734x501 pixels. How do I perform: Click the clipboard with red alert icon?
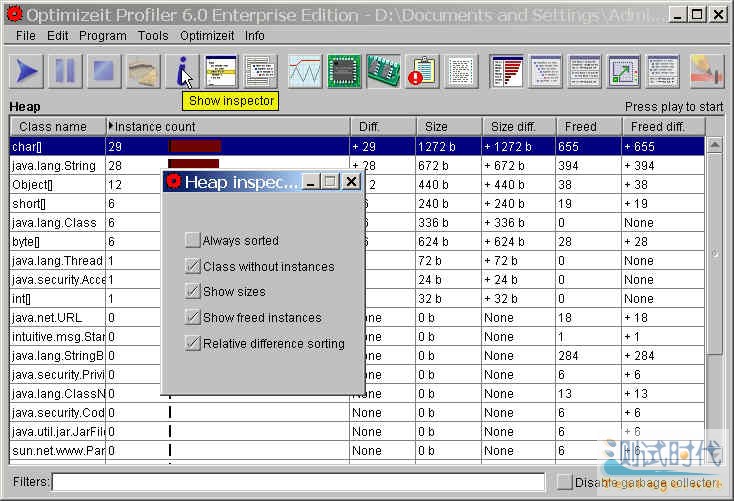pos(422,72)
